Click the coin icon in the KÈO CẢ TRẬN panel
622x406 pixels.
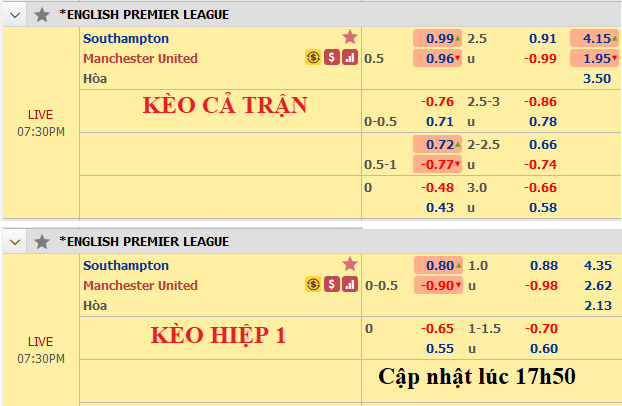pos(313,58)
